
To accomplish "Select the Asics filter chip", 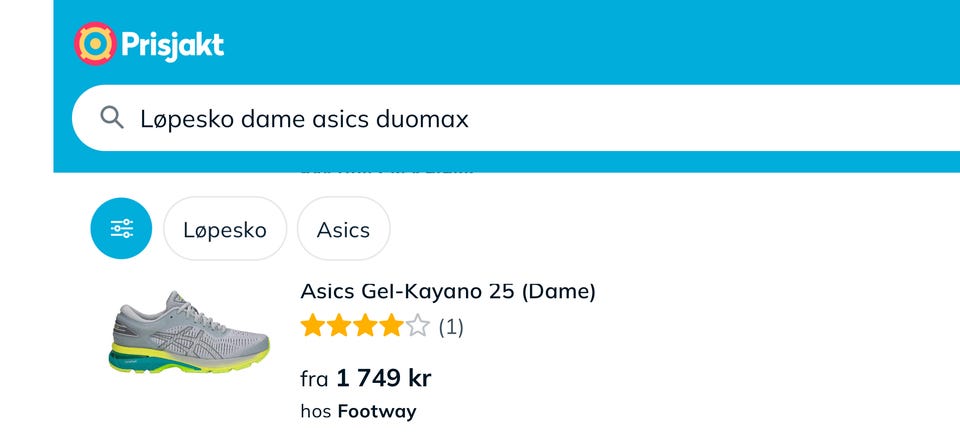I will (343, 229).
